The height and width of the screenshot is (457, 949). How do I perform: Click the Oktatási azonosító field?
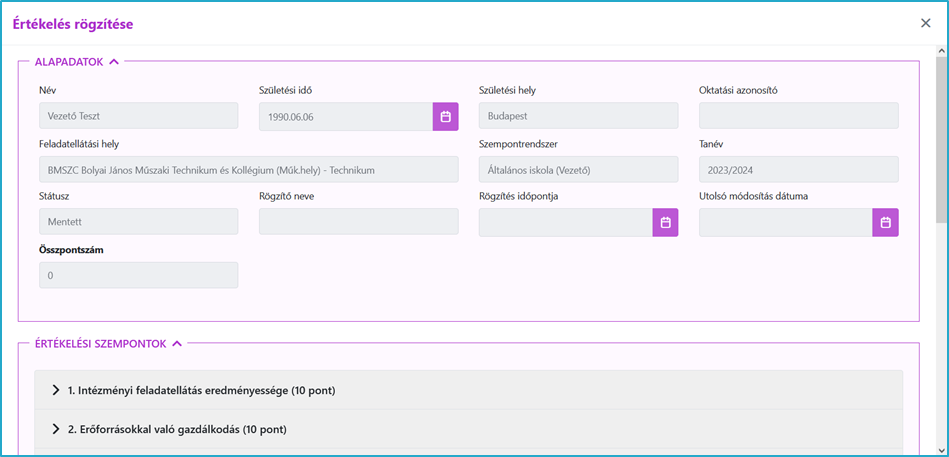coord(799,116)
